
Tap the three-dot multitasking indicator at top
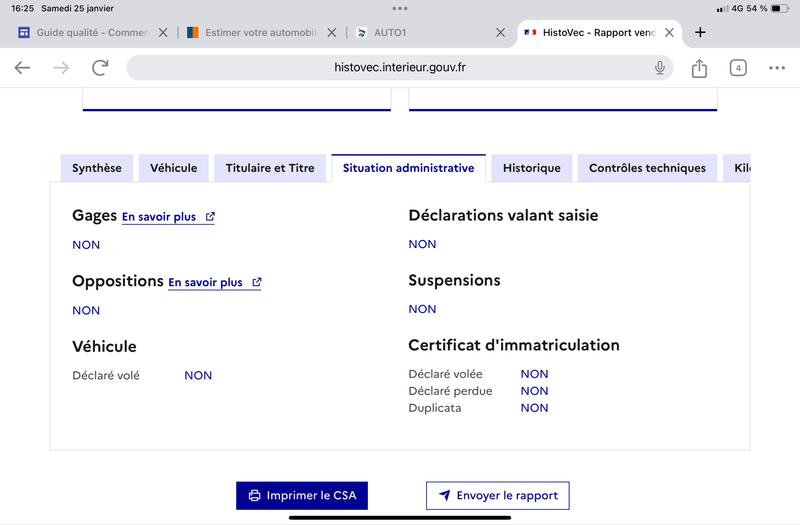pos(400,8)
